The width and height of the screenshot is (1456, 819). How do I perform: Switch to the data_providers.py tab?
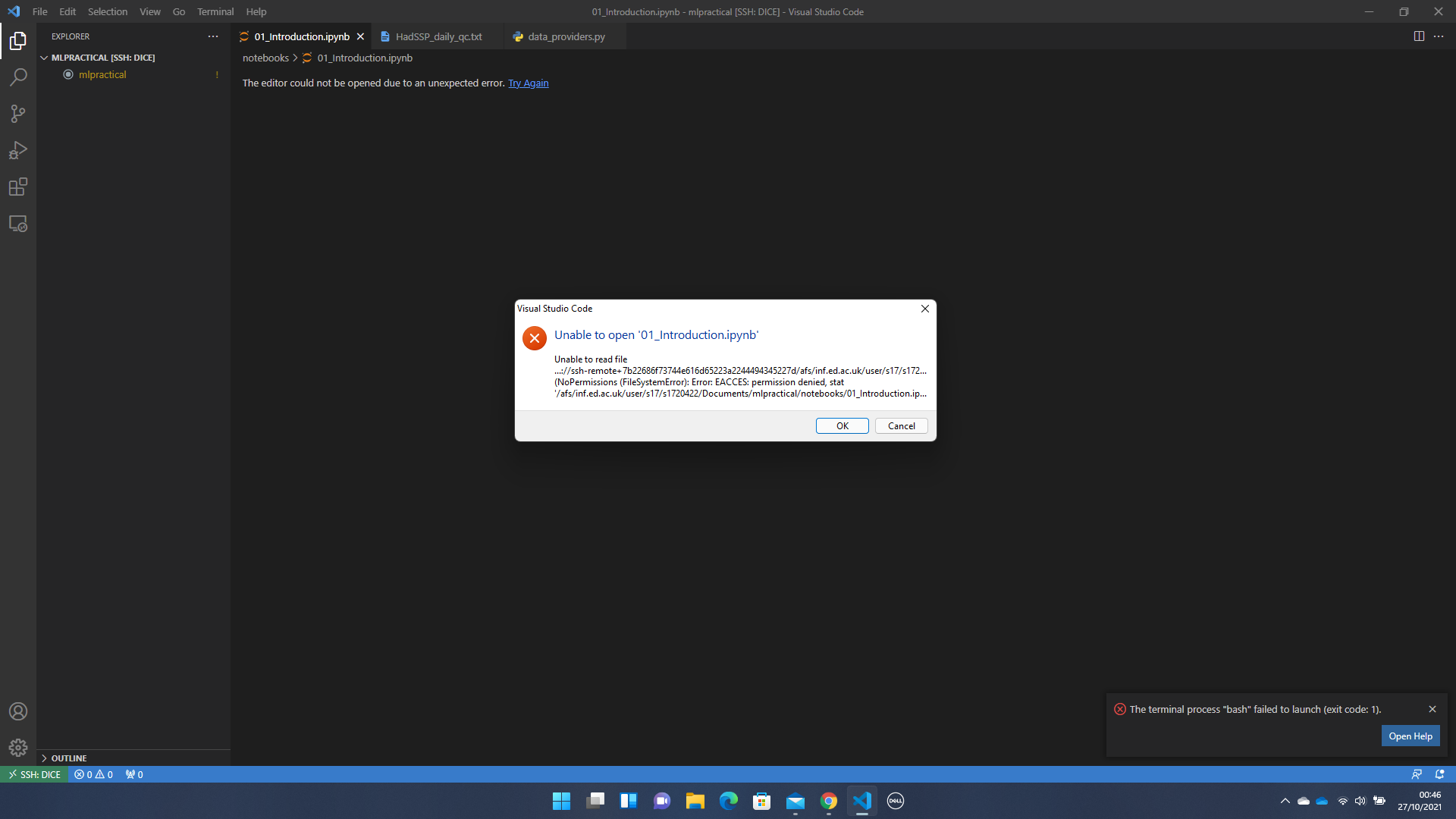pos(566,36)
